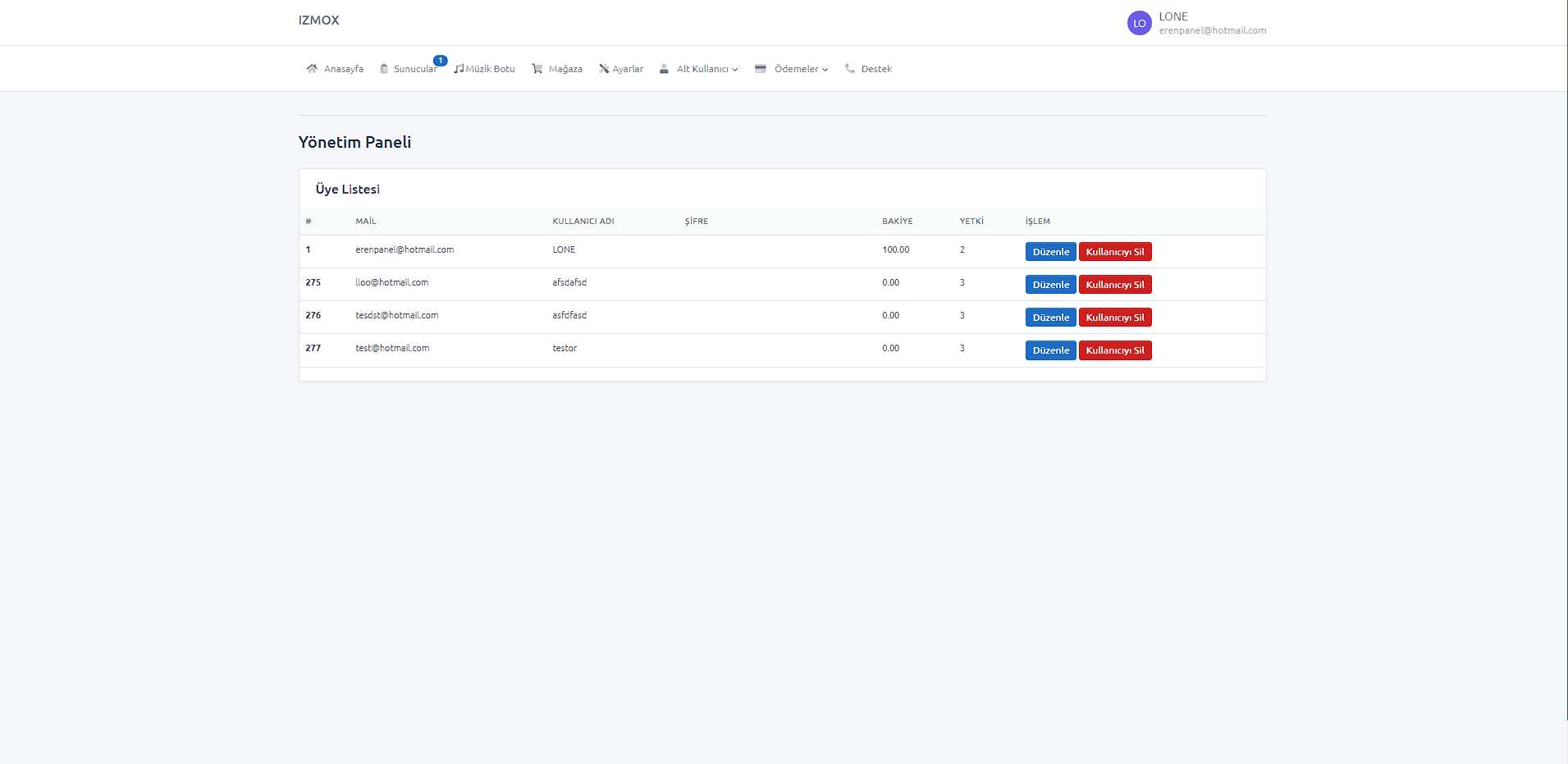Click the IZMOX brand logo text

point(319,21)
